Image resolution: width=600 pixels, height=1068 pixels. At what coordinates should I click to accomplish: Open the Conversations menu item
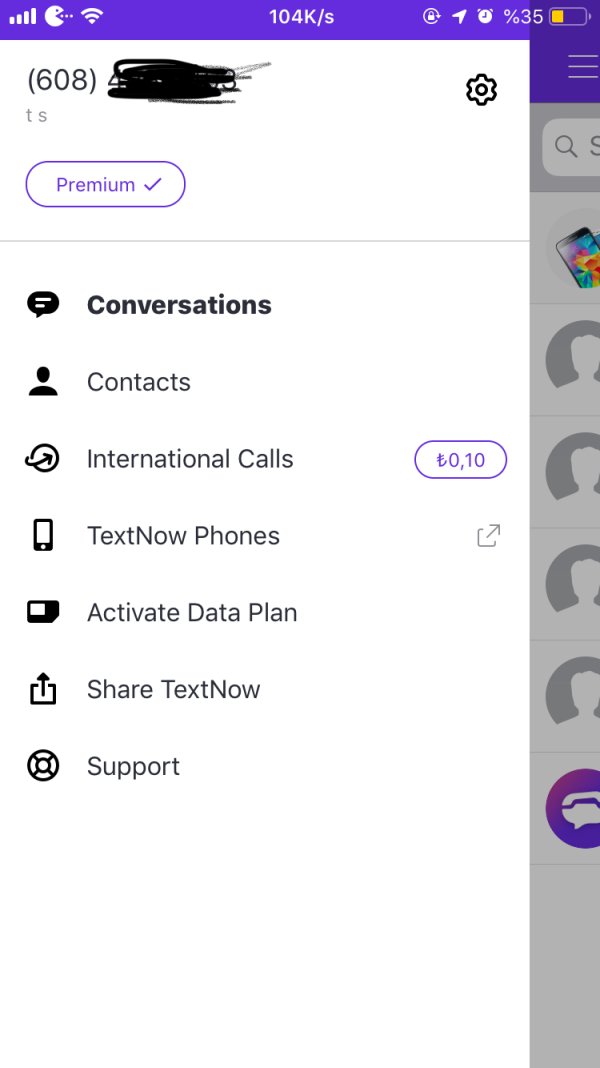[x=179, y=305]
